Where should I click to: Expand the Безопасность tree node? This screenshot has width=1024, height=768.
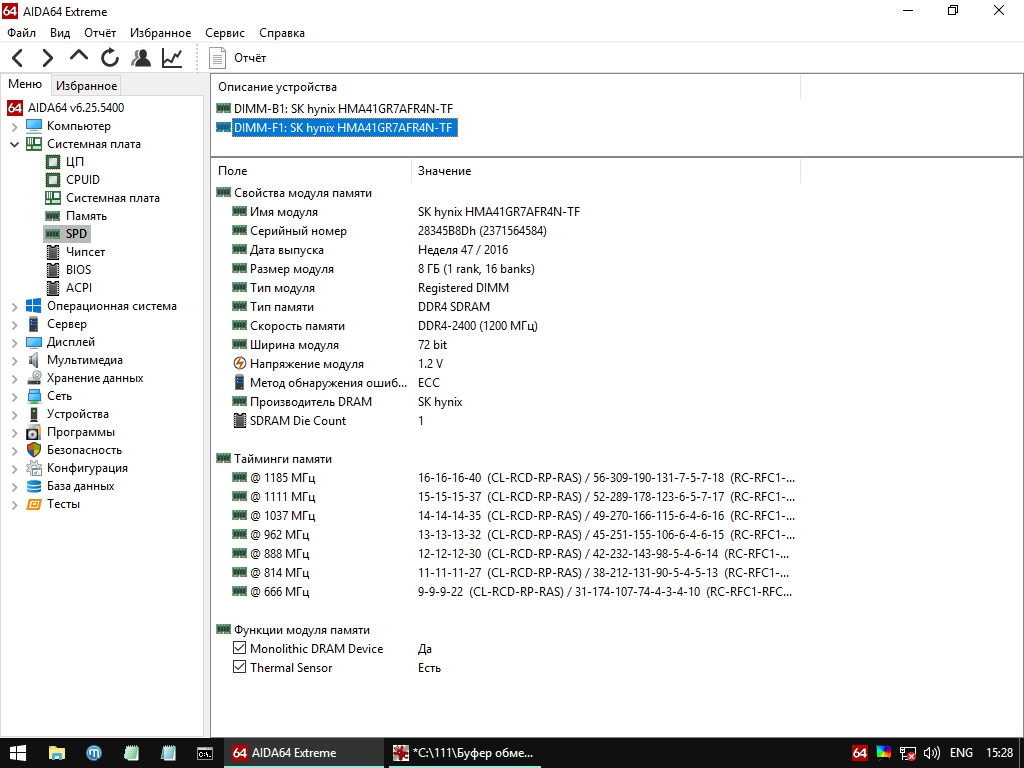(14, 450)
